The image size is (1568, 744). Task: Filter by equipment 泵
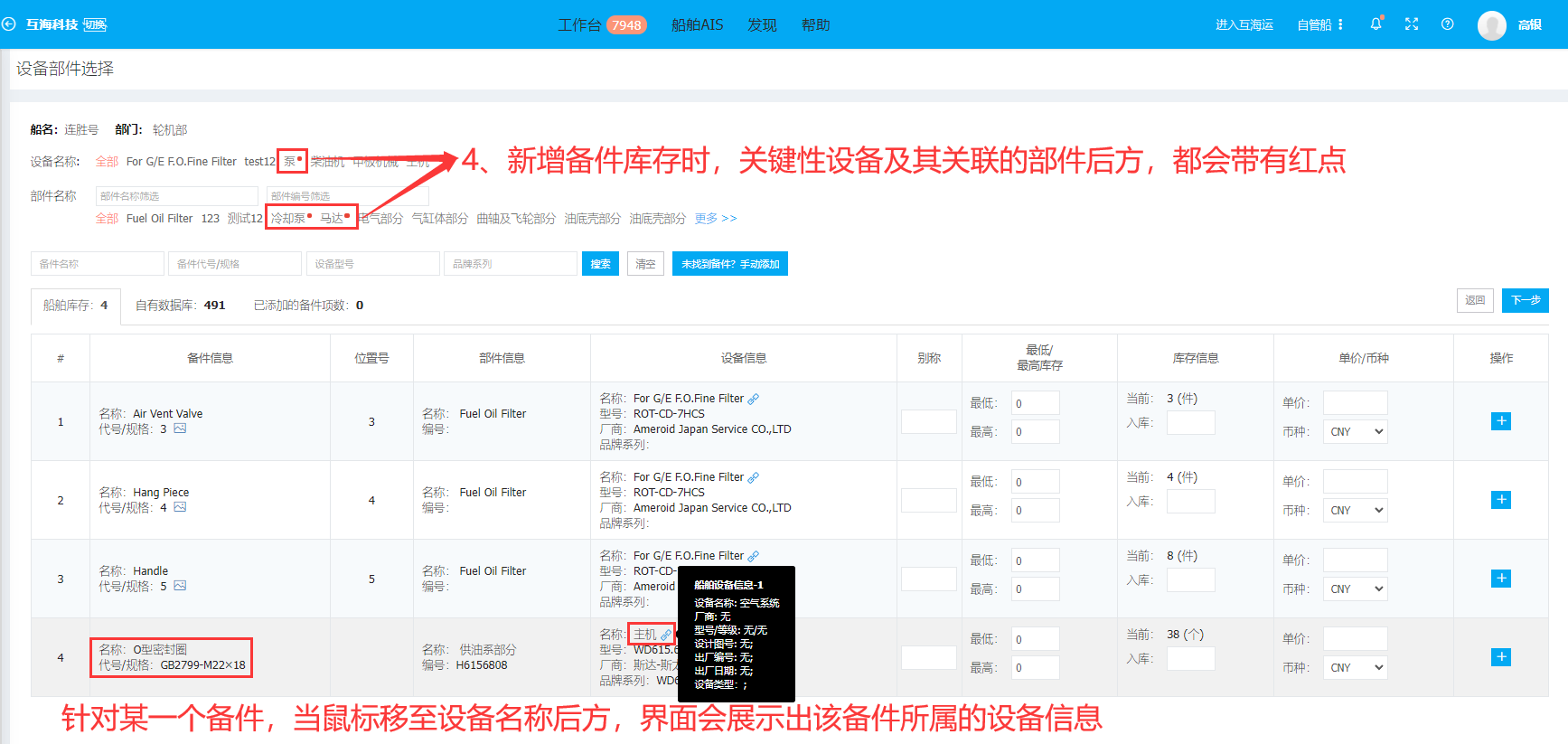click(290, 162)
